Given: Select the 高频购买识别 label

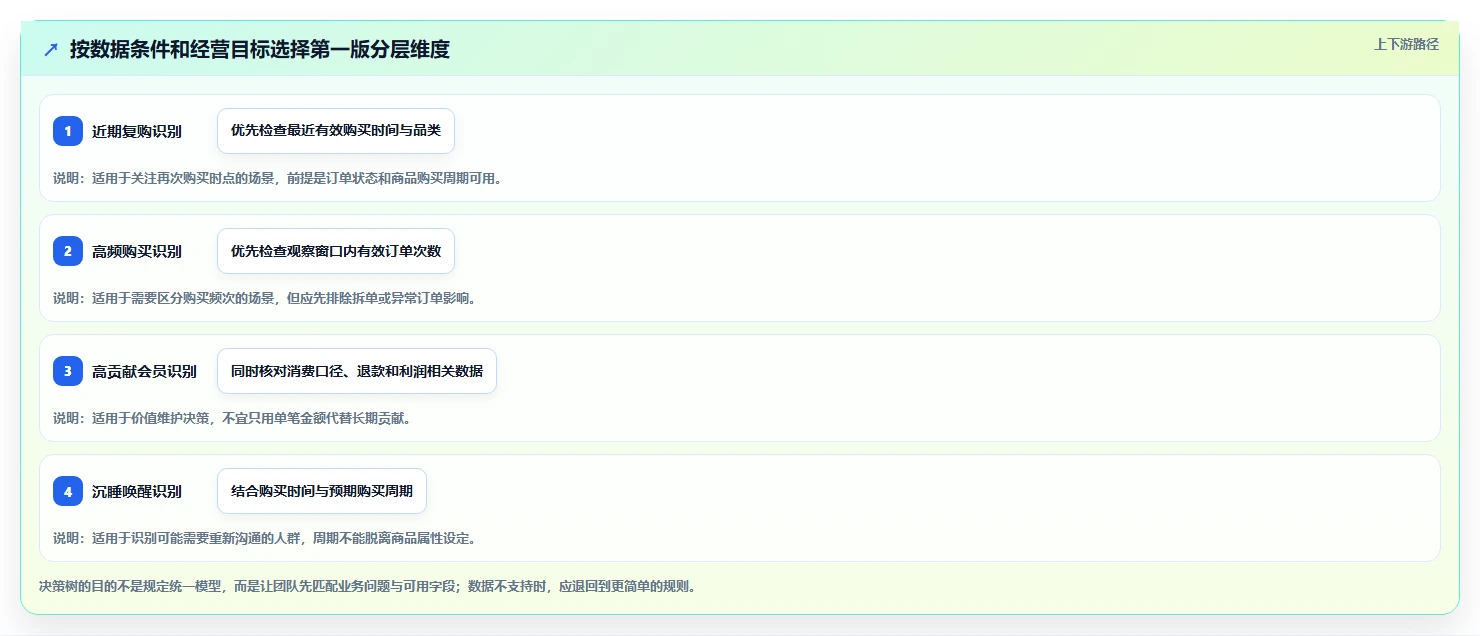Looking at the screenshot, I should pyautogui.click(x=137, y=252).
